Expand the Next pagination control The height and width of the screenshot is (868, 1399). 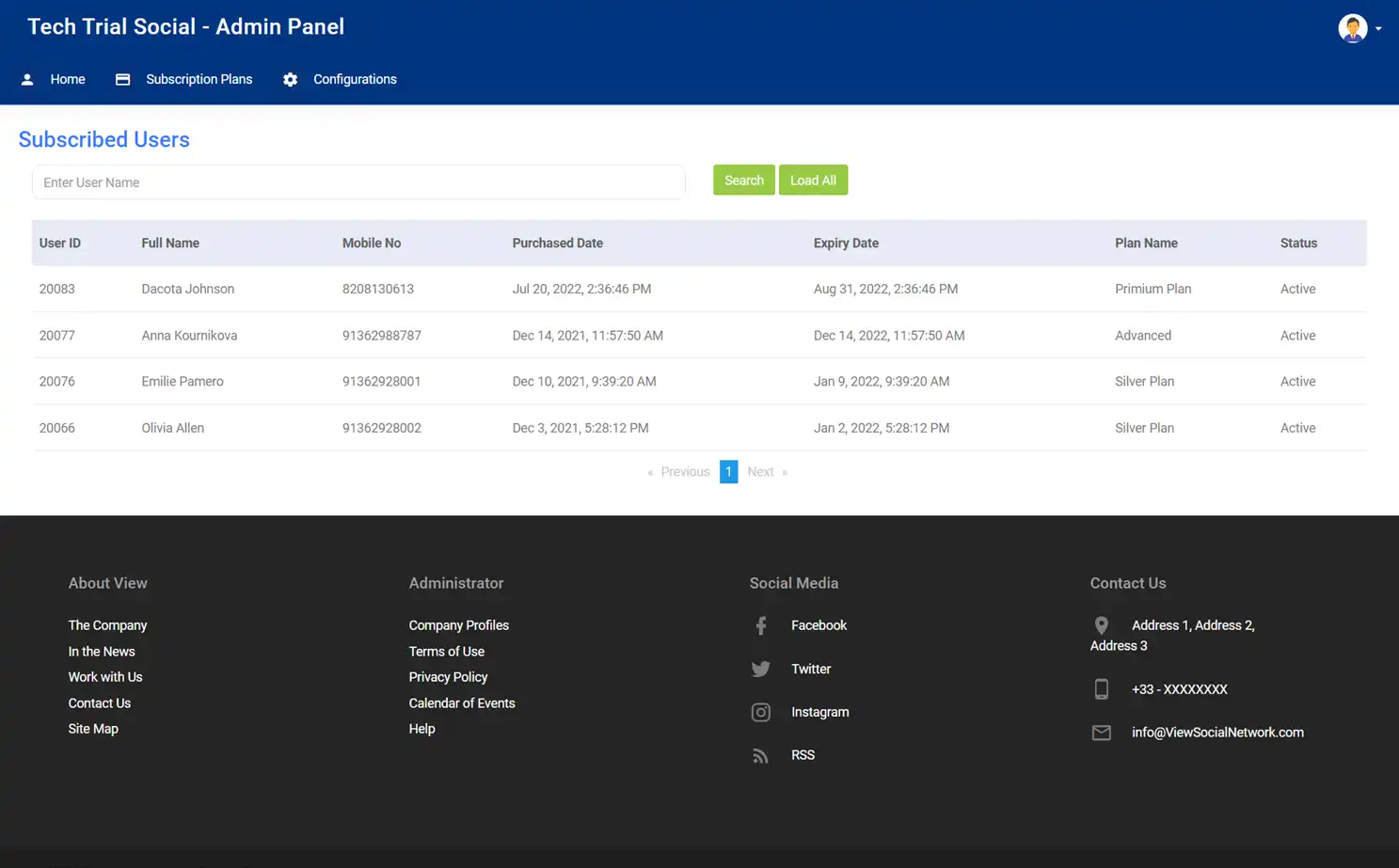click(x=760, y=471)
